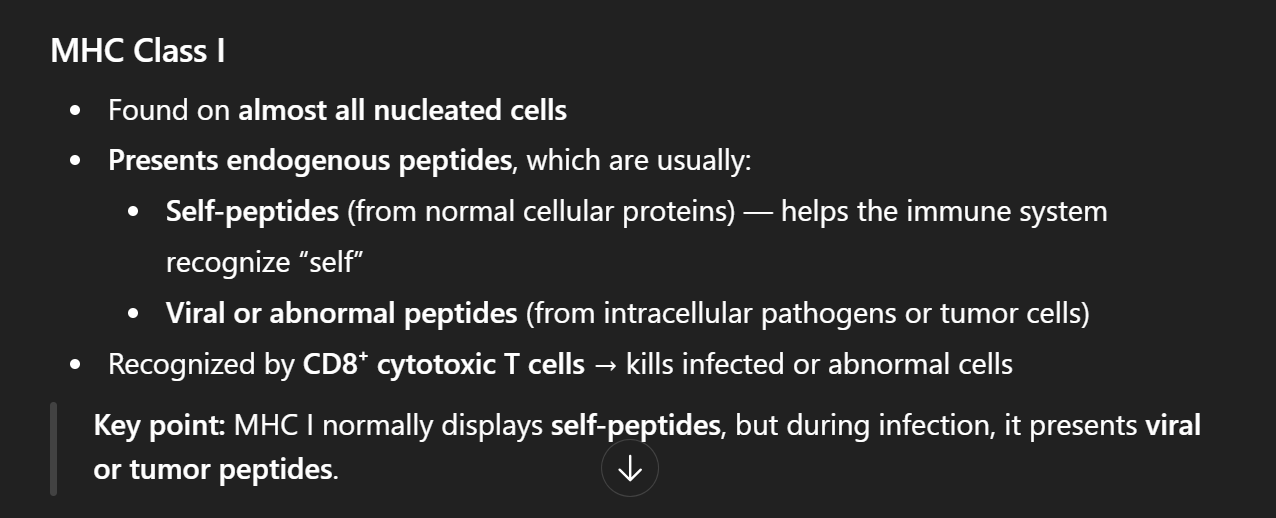
Task: Click the bold "Viral or abnormal peptides" term
Action: [341, 314]
